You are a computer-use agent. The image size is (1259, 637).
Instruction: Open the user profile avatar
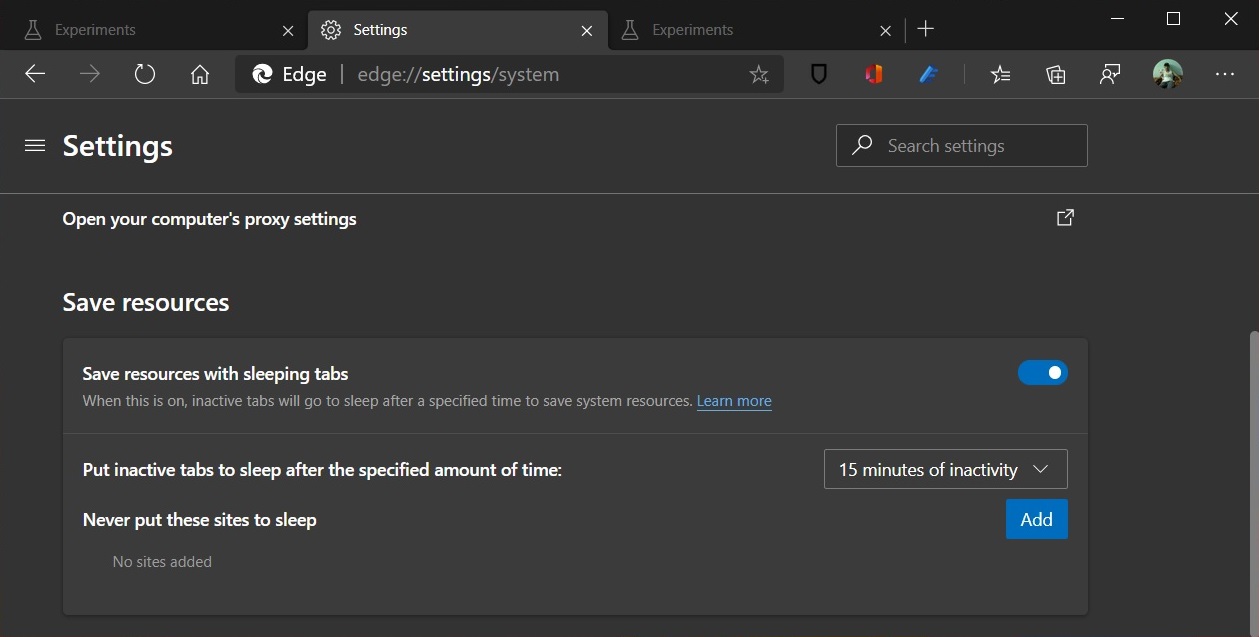pos(1167,74)
